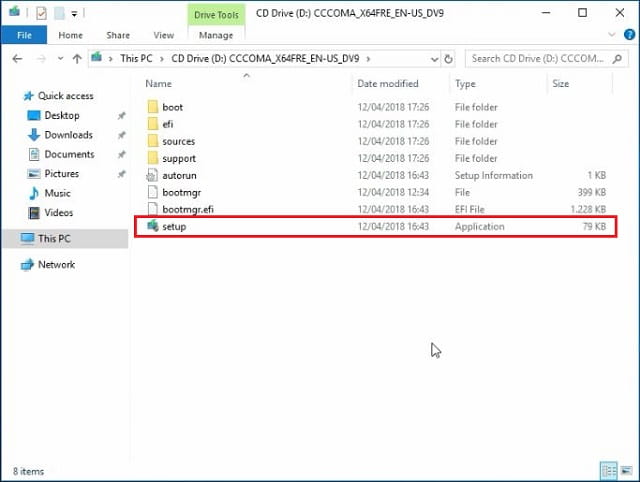640x482 pixels.
Task: Open the Customize Quick Access Toolbar dropdown
Action: click(74, 14)
